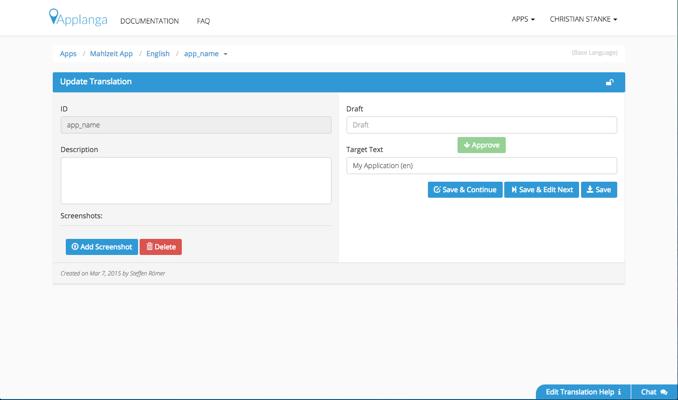Delete the translation entry
This screenshot has width=678, height=400.
[160, 247]
